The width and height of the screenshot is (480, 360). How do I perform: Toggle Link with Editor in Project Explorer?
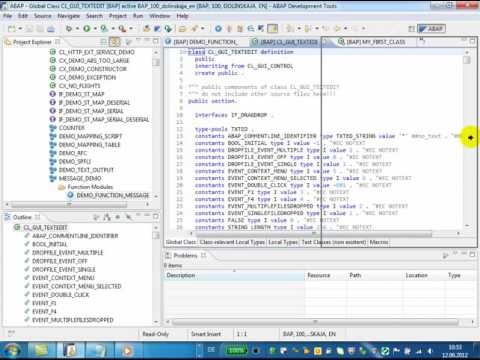pos(115,42)
